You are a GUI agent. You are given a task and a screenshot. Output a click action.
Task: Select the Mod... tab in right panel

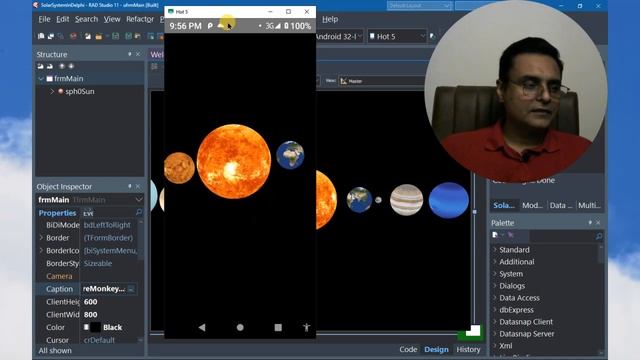point(532,205)
